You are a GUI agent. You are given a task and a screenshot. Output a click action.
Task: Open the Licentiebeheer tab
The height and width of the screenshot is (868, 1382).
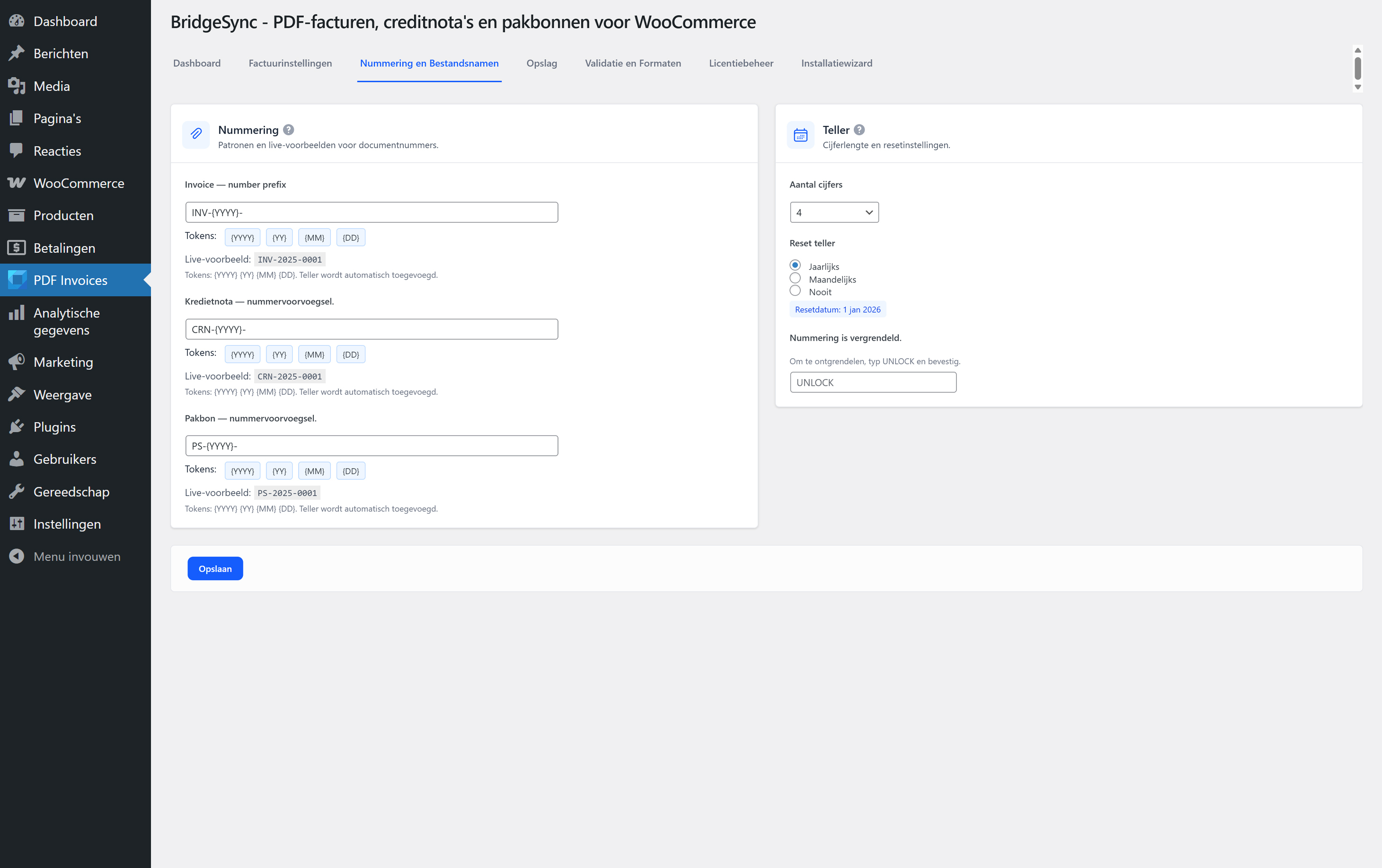tap(741, 63)
